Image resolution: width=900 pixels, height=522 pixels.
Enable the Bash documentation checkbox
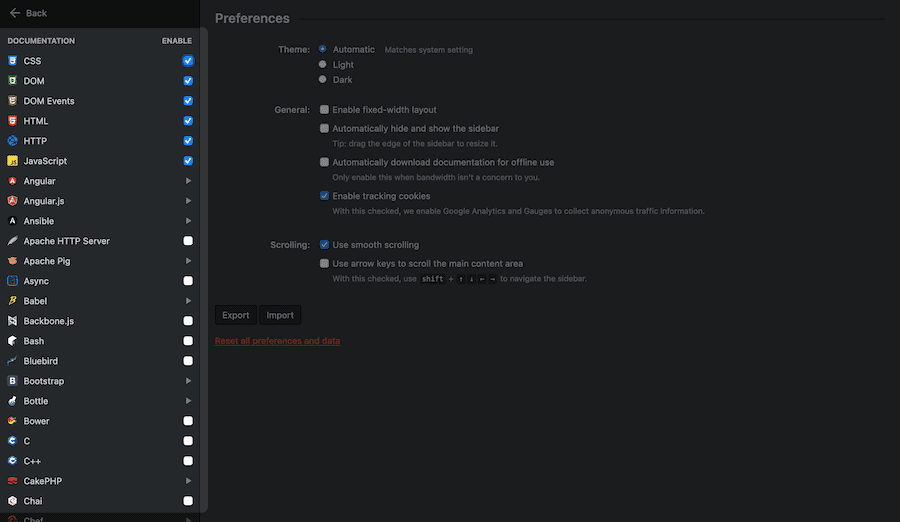pos(188,341)
